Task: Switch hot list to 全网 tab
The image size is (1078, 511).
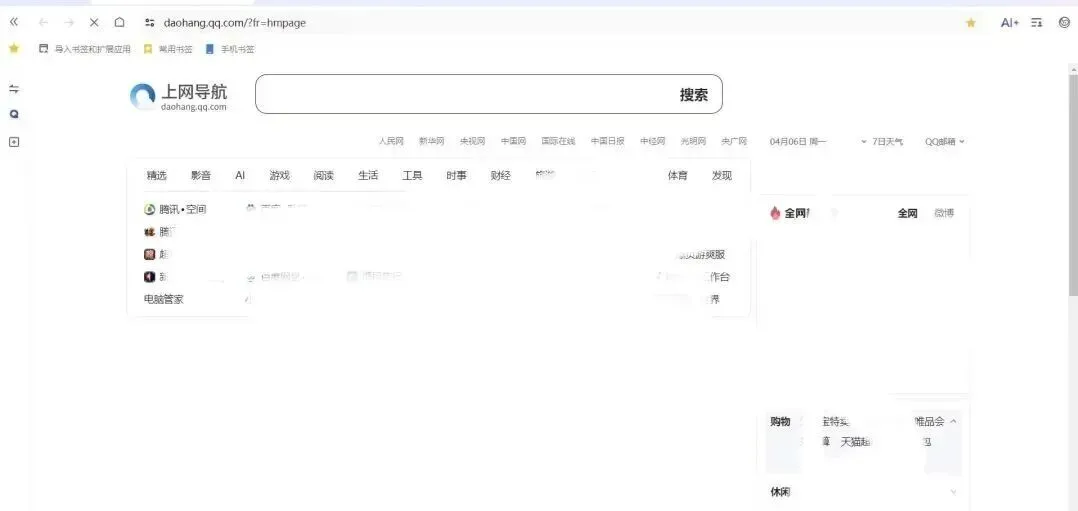Action: pyautogui.click(x=908, y=213)
